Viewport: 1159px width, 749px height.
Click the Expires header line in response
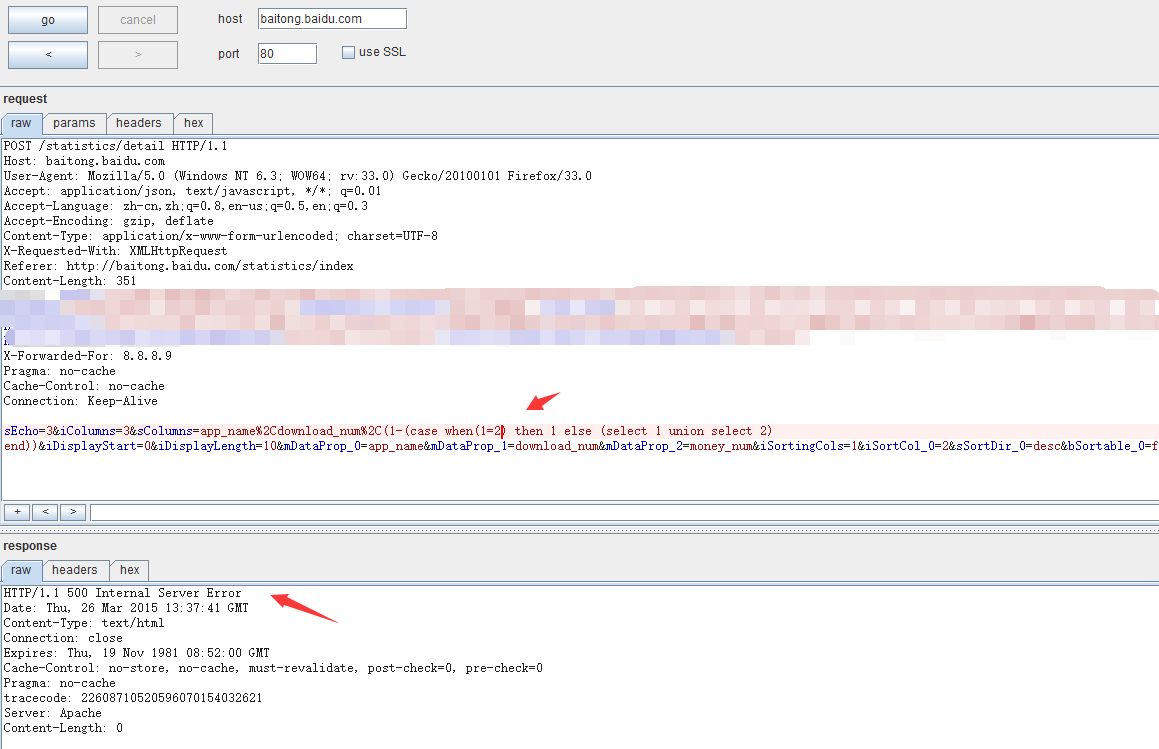pos(137,653)
